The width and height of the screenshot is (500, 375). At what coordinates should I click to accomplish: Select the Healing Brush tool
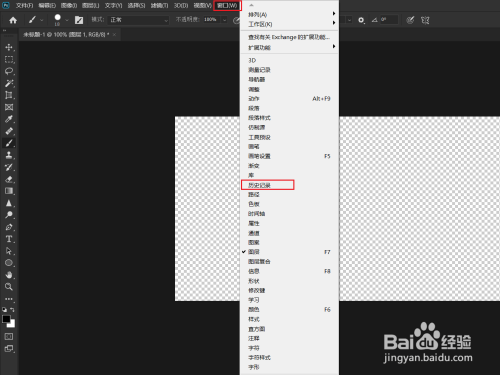[x=9, y=131]
